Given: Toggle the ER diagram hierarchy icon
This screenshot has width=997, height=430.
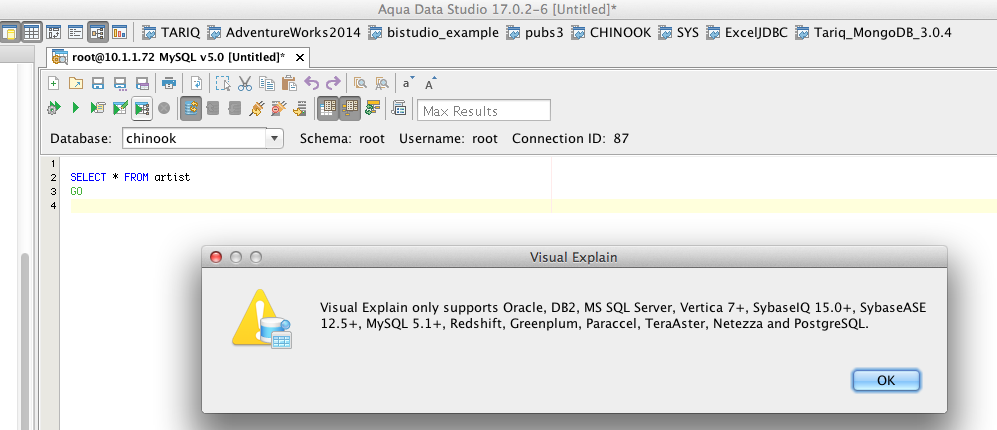Looking at the screenshot, I should tap(97, 32).
